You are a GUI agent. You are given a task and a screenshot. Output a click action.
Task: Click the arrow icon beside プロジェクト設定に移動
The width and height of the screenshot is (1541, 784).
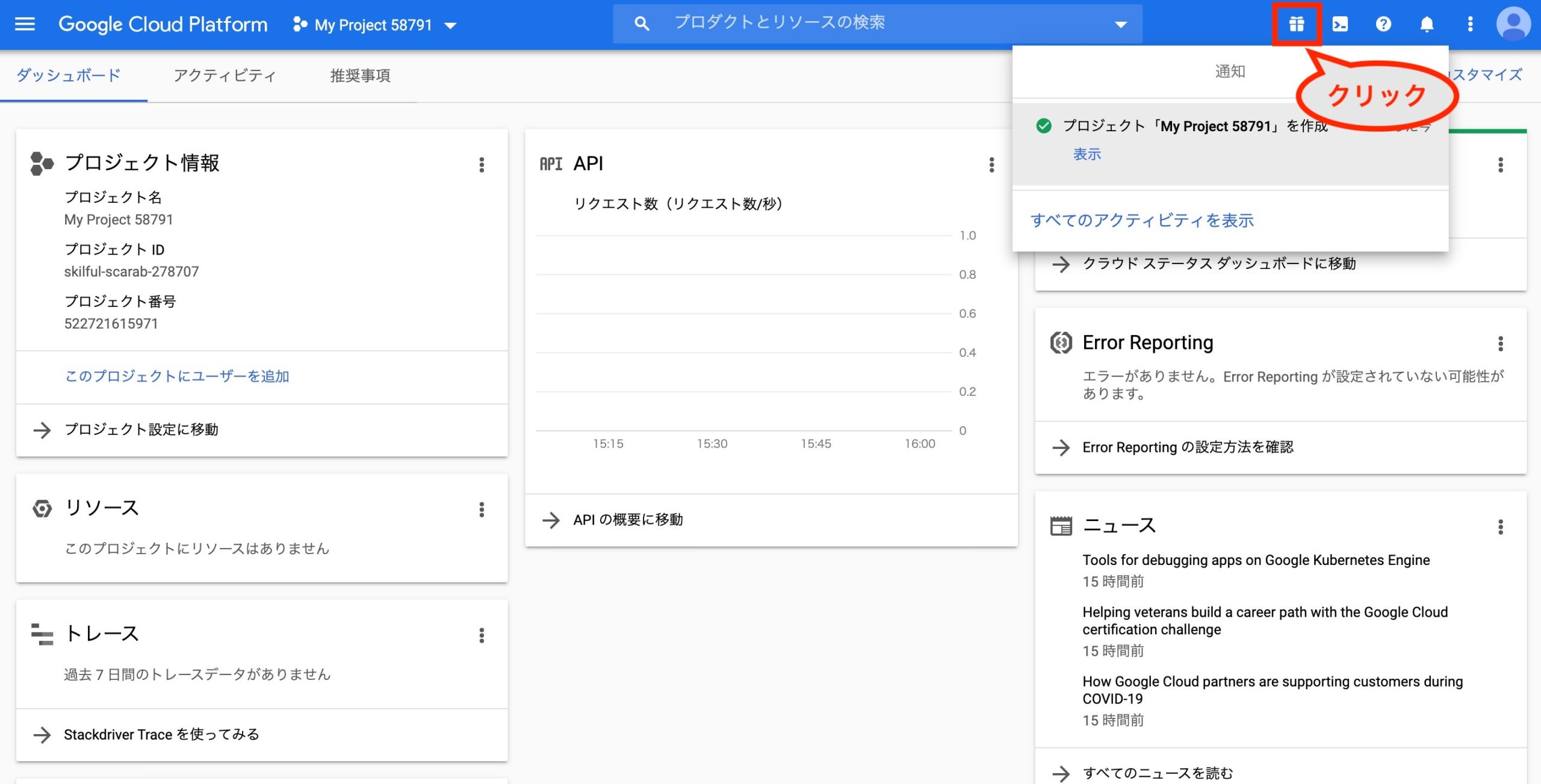(42, 430)
